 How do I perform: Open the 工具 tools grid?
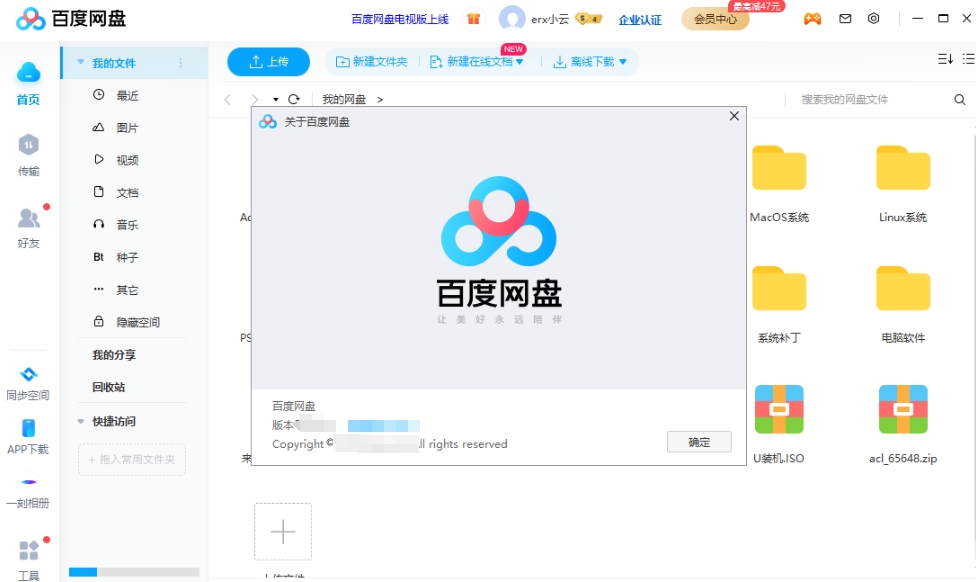click(x=28, y=550)
